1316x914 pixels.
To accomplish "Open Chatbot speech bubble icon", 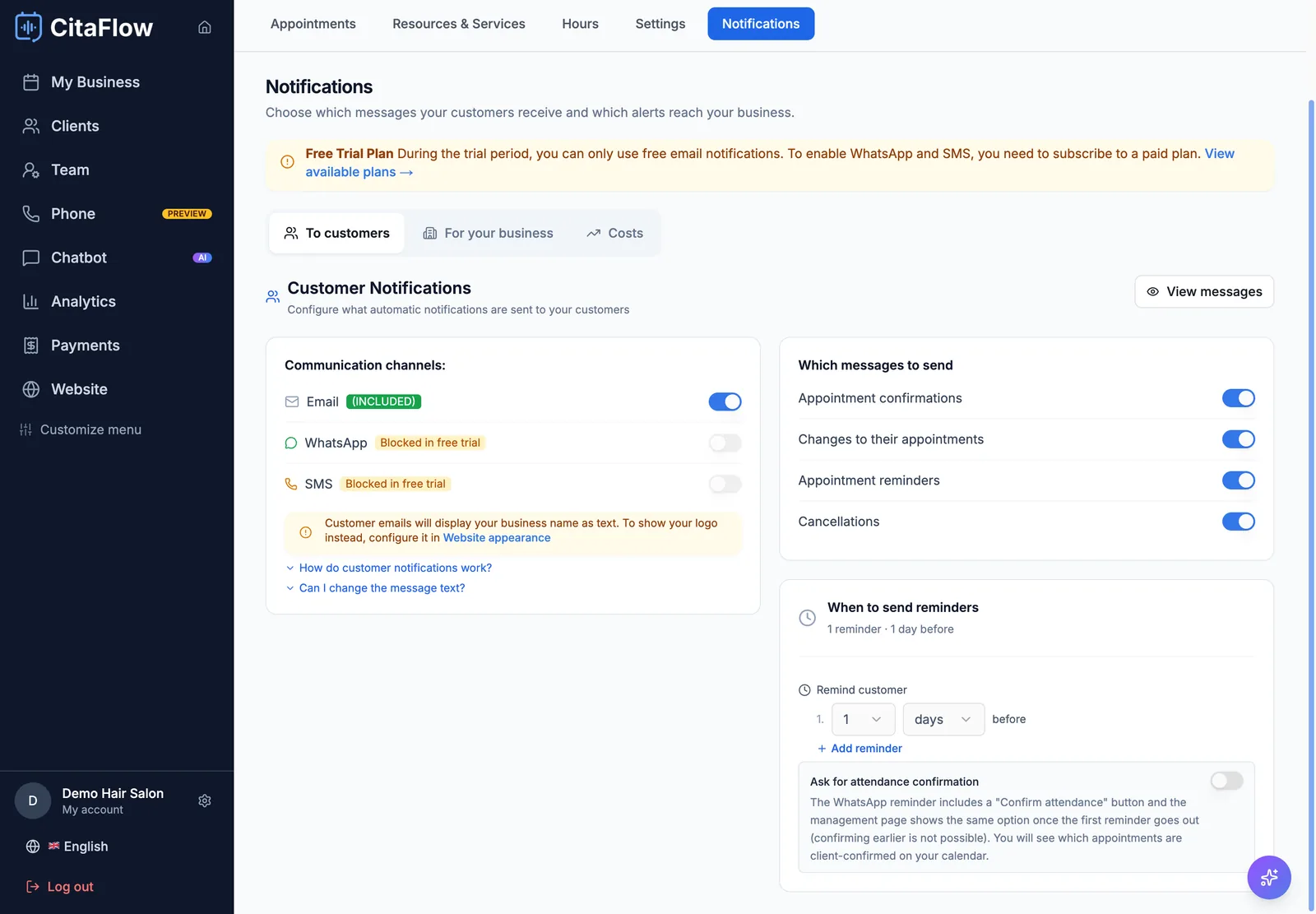I will coord(31,257).
